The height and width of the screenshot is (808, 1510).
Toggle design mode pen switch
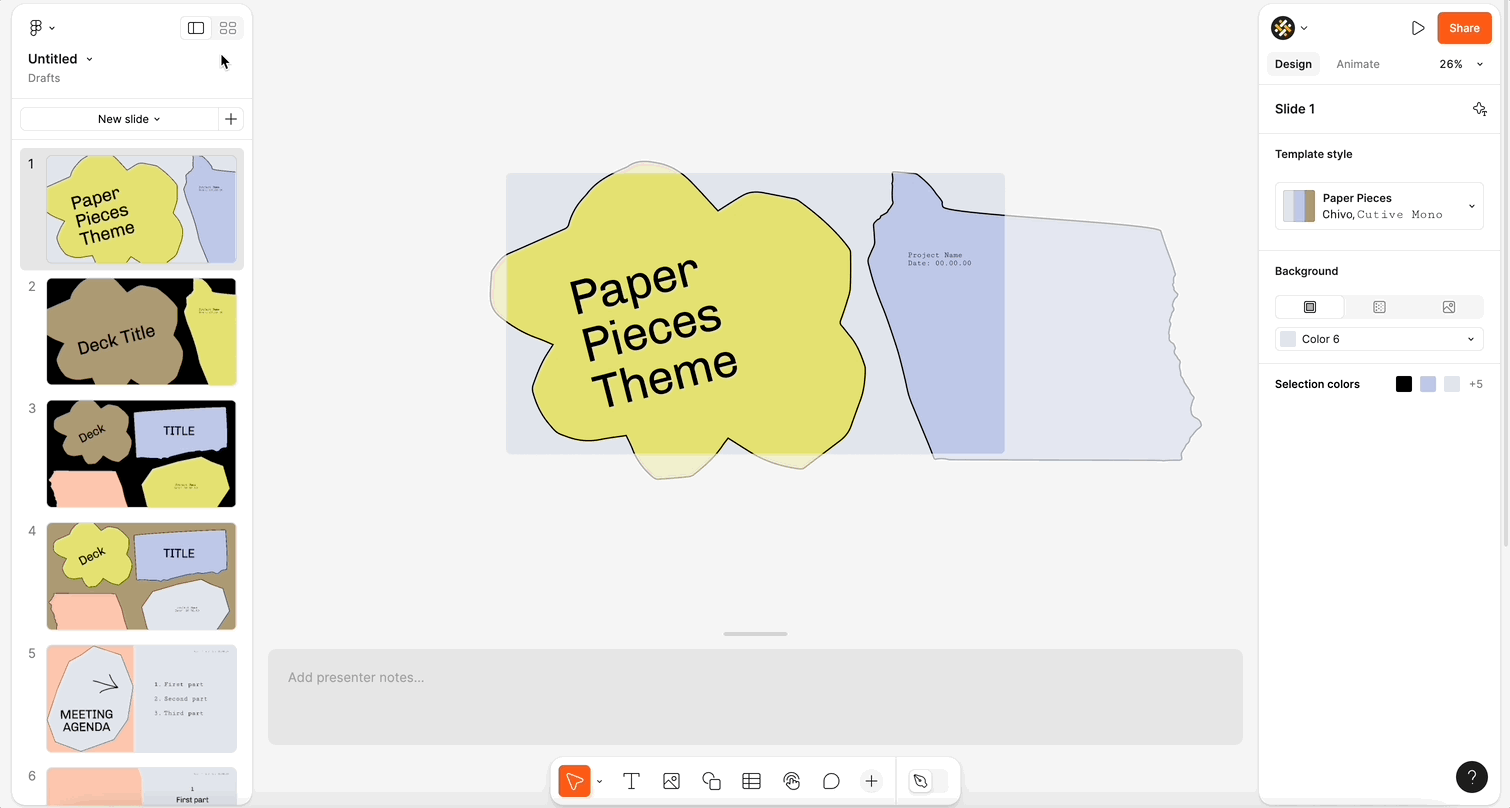pos(927,781)
